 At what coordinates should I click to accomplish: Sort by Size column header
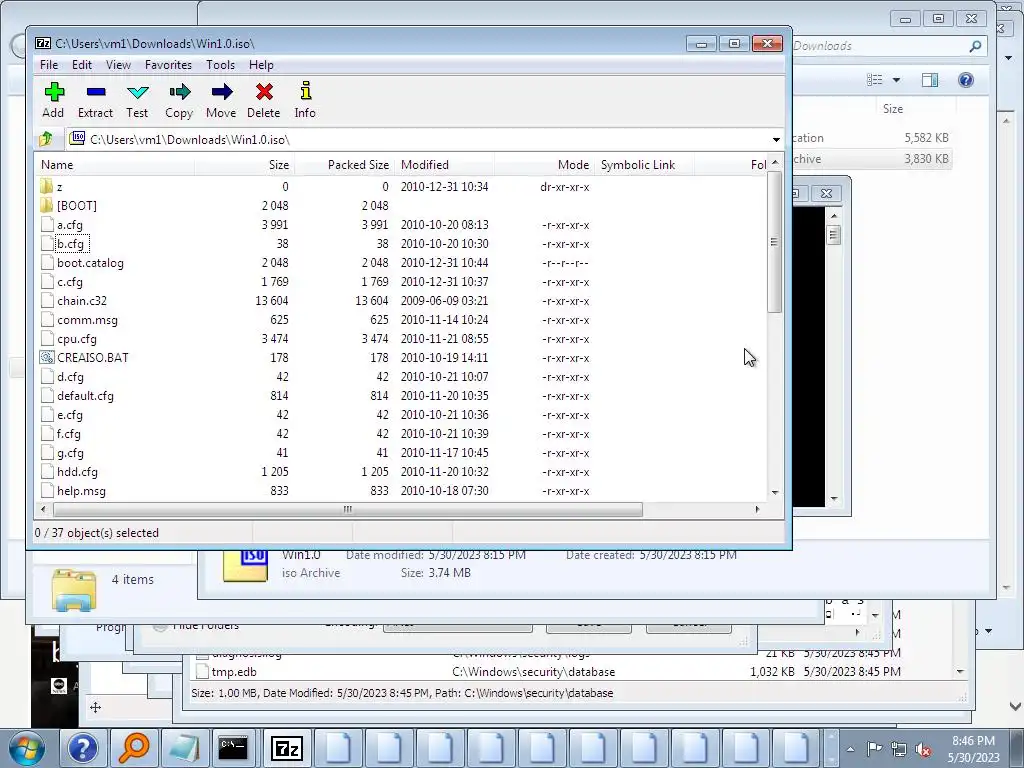point(244,165)
